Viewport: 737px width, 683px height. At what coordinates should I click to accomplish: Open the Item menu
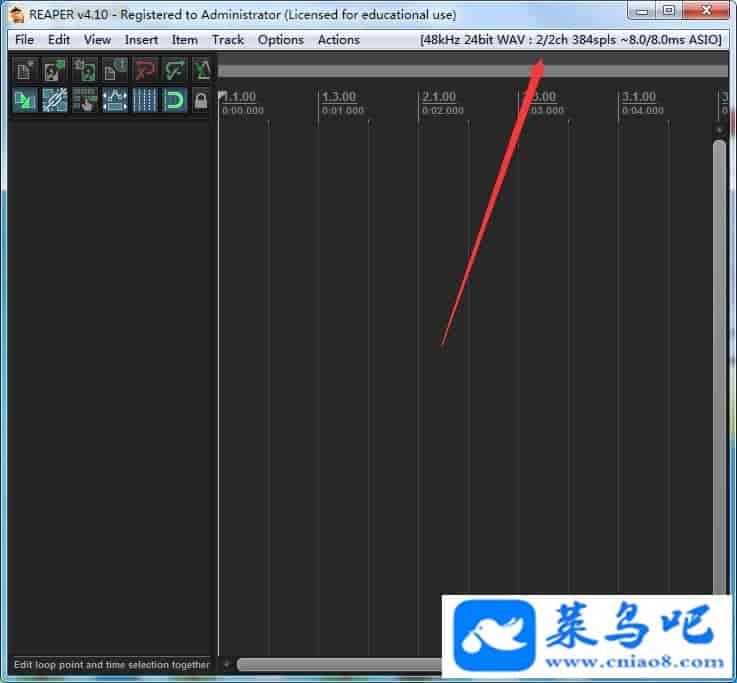pyautogui.click(x=185, y=40)
